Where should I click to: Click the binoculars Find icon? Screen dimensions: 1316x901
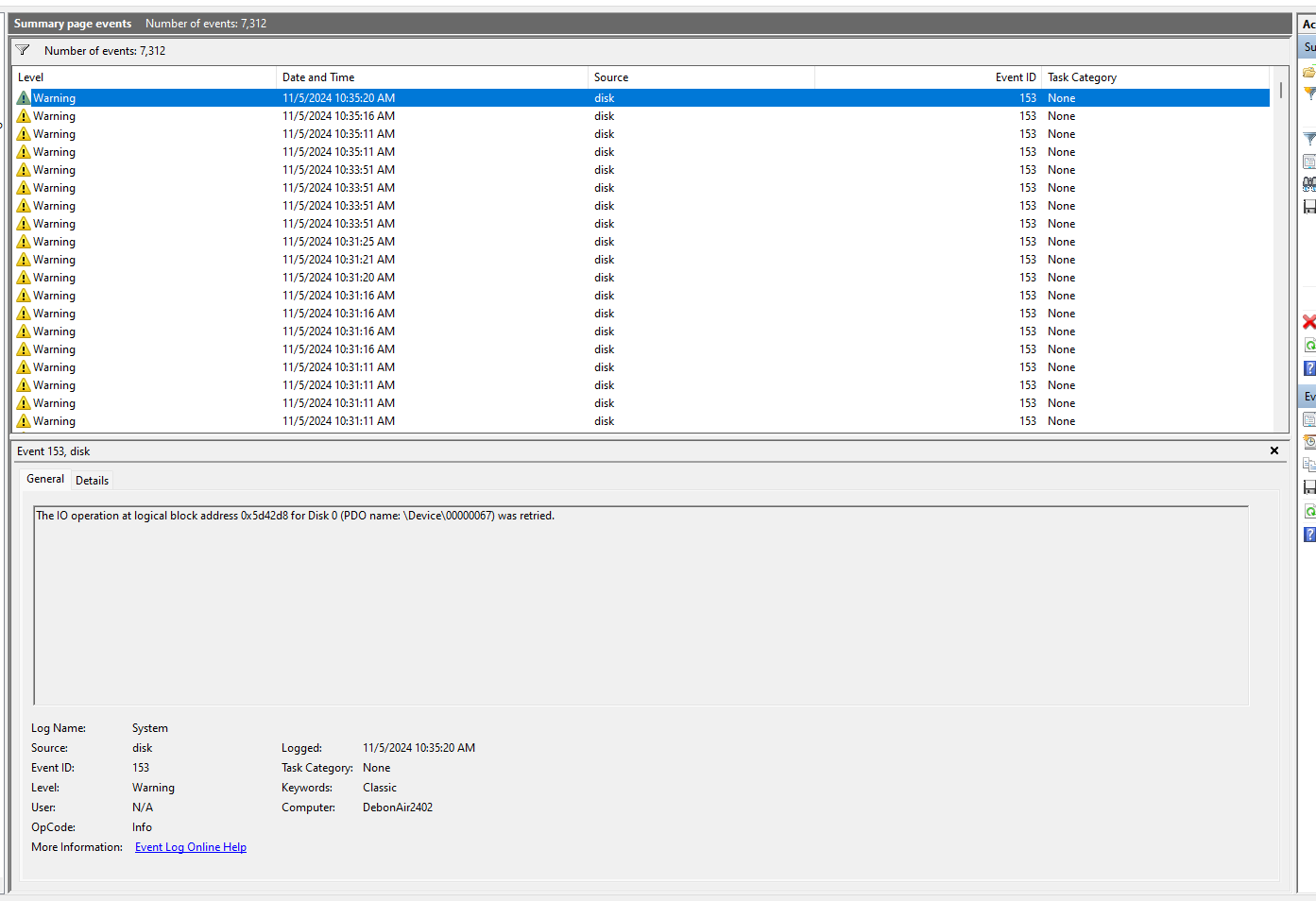pyautogui.click(x=1309, y=184)
